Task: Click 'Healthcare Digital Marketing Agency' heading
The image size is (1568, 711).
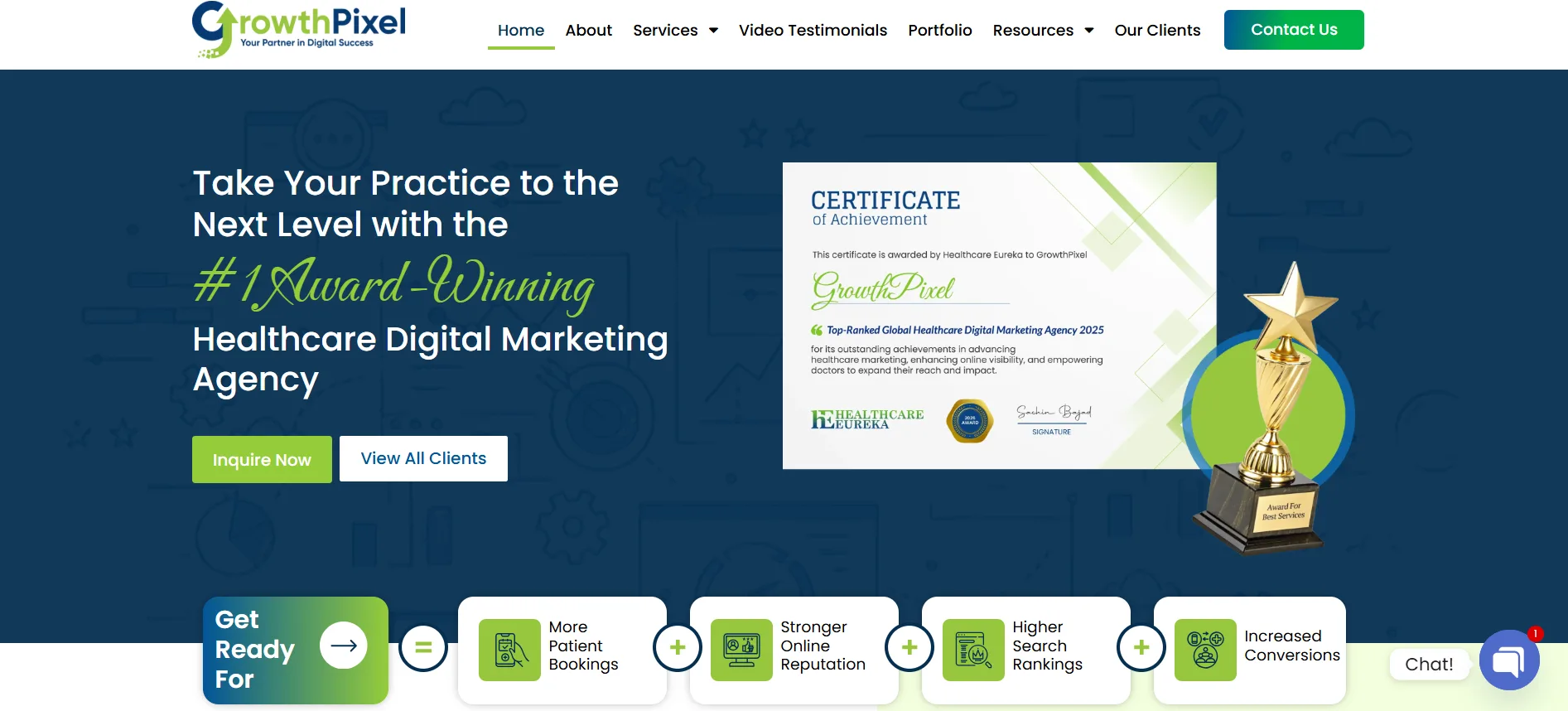Action: (430, 359)
